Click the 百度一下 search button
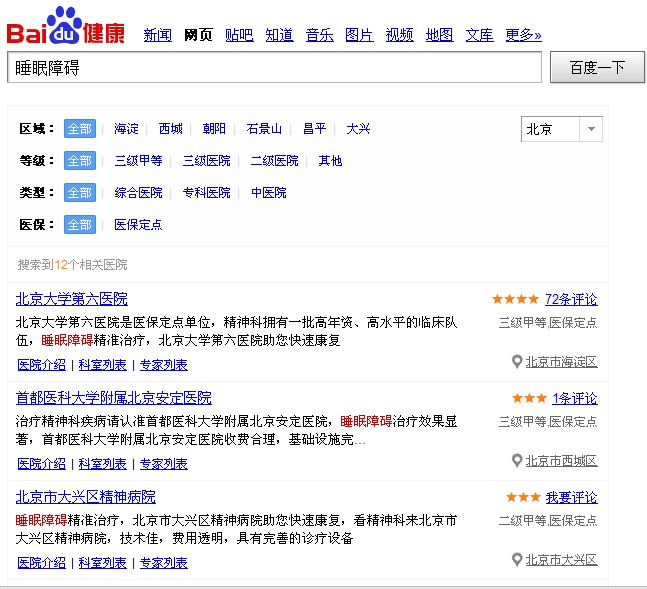Screen dimensions: 647x589 (x=597, y=67)
